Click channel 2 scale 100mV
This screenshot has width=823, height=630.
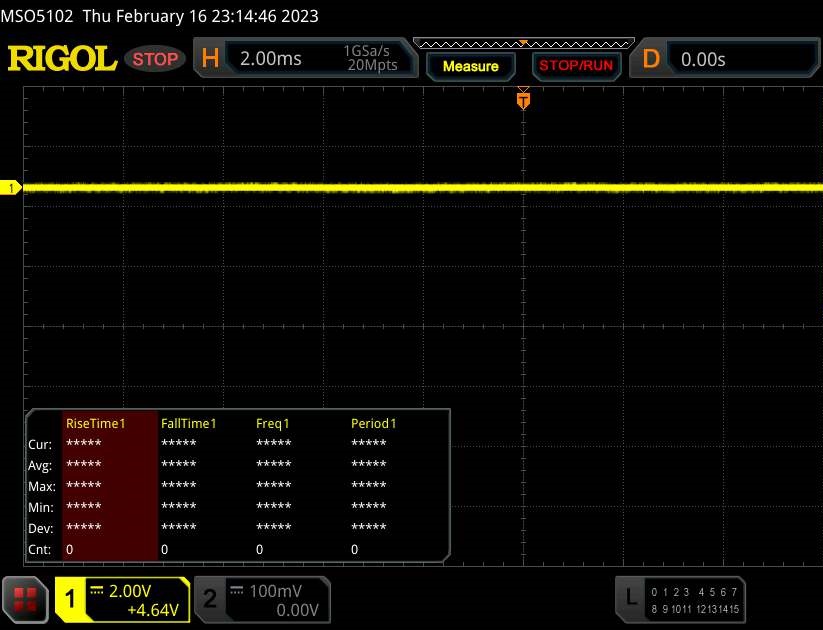coord(276,591)
